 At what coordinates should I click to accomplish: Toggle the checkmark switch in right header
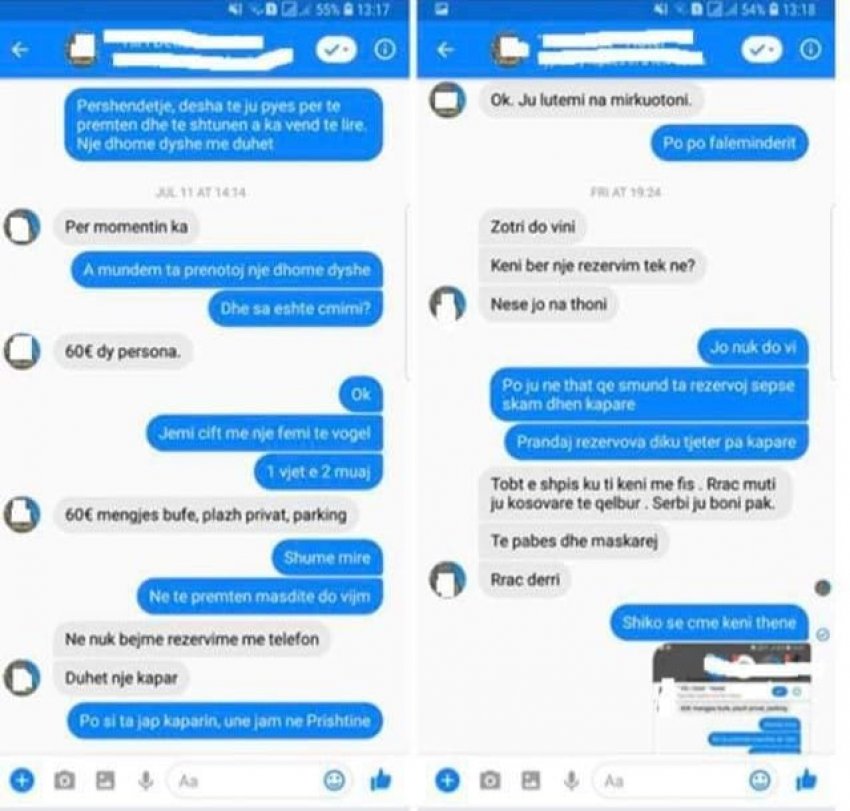pos(762,50)
